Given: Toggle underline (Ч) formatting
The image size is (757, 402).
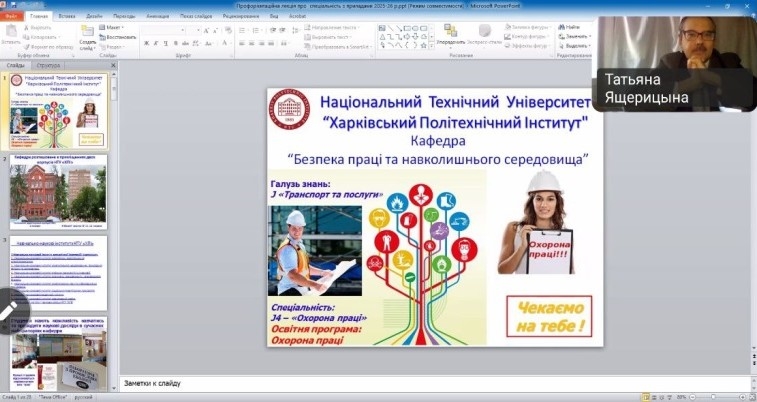Looking at the screenshot, I should pyautogui.click(x=166, y=43).
